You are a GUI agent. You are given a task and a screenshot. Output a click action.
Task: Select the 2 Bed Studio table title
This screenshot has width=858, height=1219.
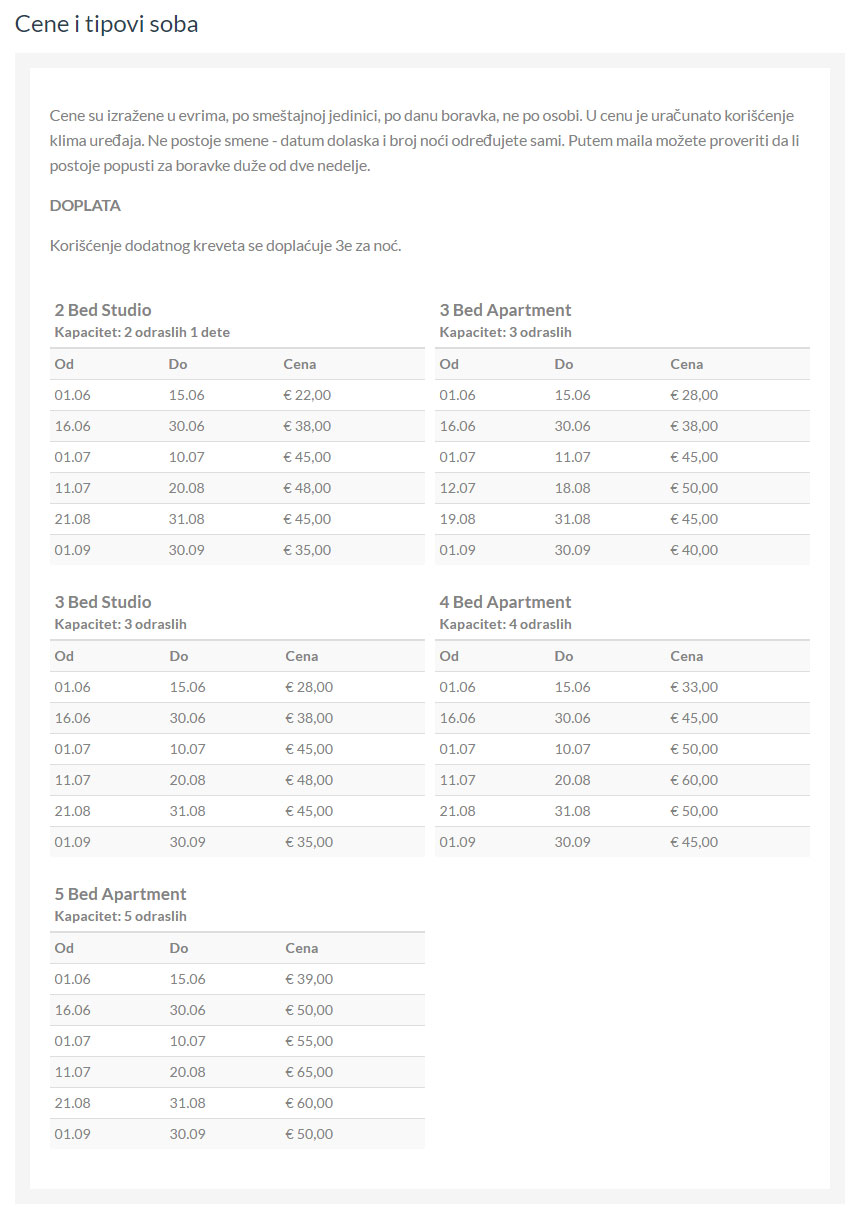point(103,310)
